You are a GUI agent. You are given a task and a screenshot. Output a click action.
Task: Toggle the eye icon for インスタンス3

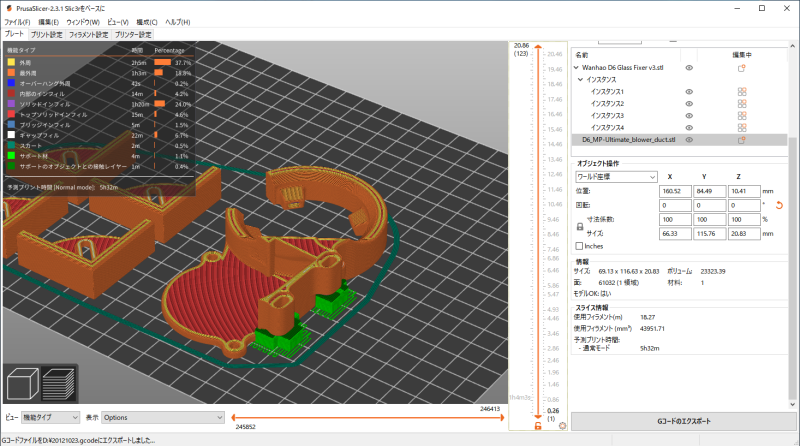tap(689, 116)
